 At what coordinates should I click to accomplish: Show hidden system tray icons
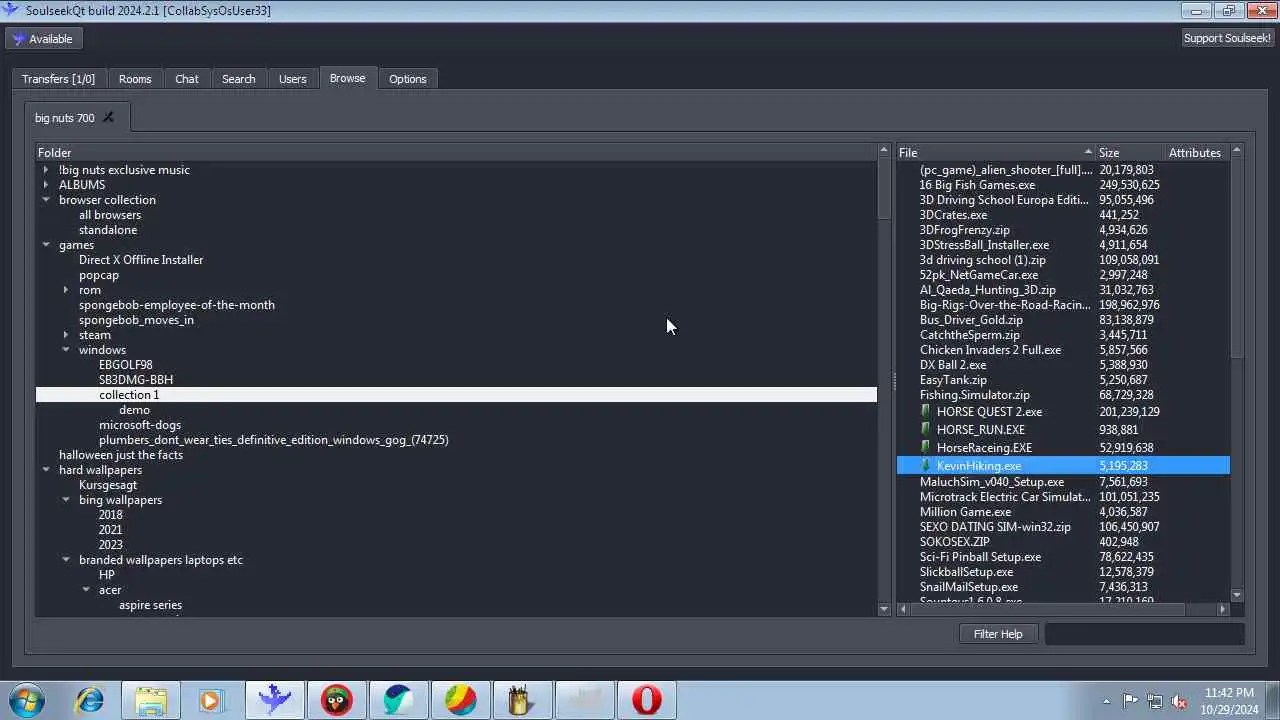1106,701
